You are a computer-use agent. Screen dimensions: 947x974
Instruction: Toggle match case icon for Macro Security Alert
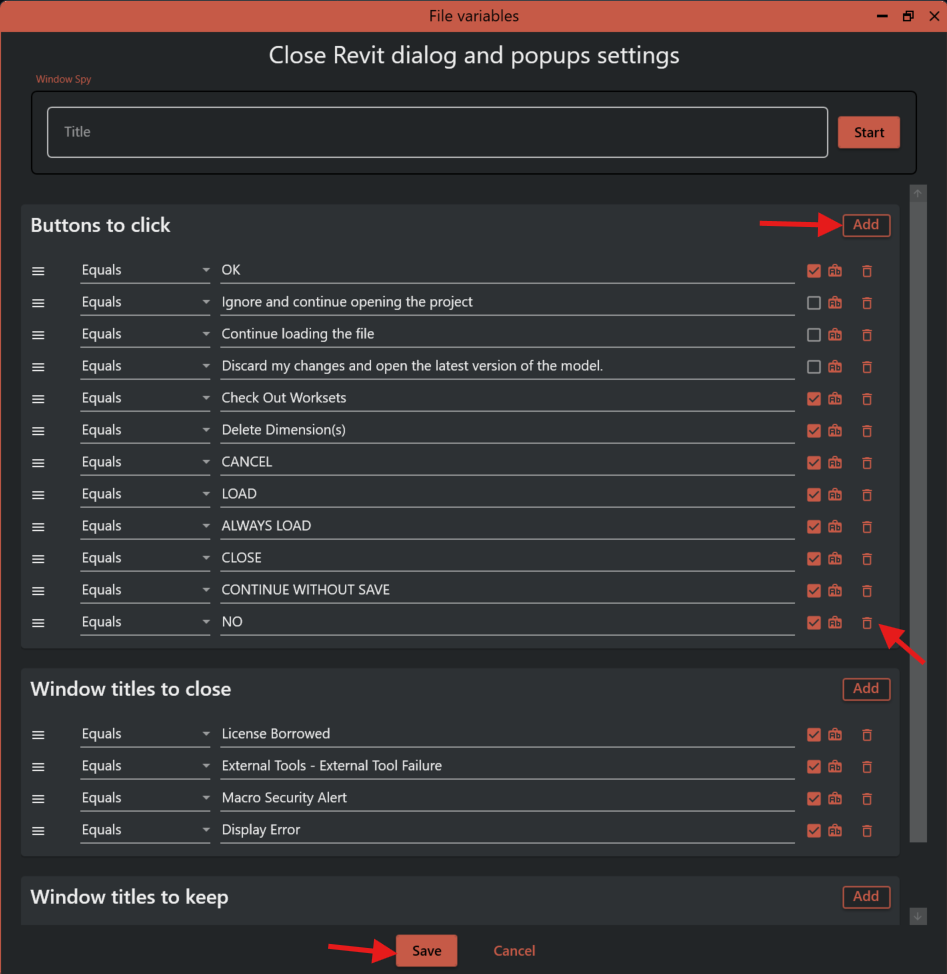pos(835,798)
